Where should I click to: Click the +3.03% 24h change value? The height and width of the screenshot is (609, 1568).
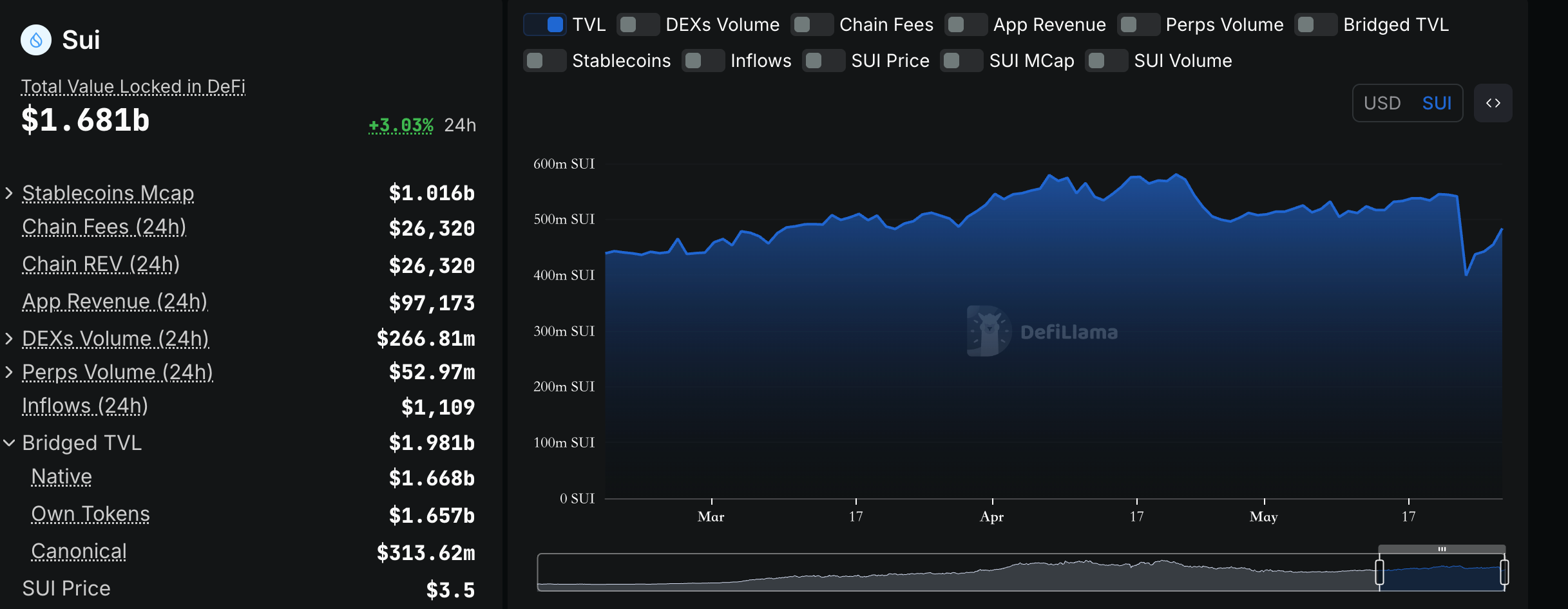tap(401, 125)
